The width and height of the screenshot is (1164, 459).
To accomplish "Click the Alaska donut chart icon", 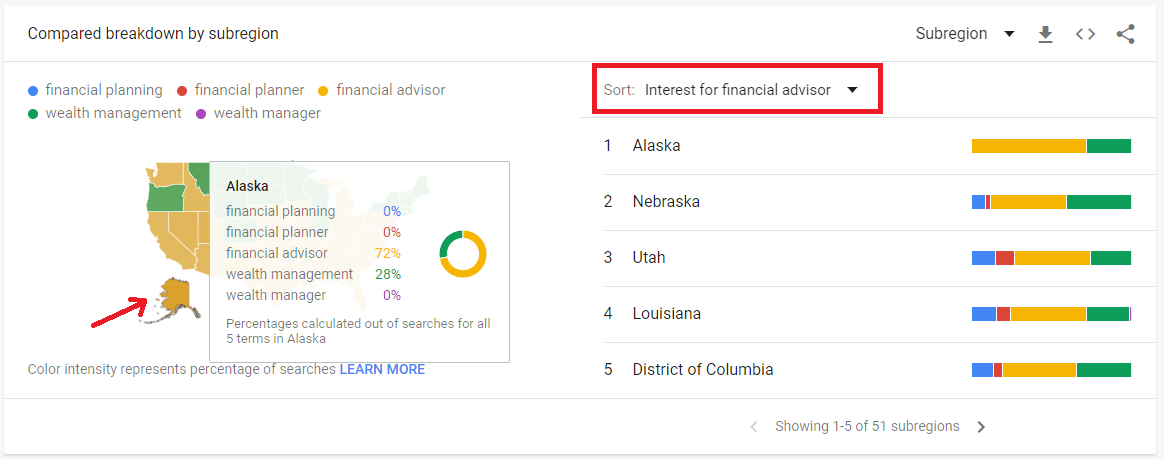I will click(462, 254).
